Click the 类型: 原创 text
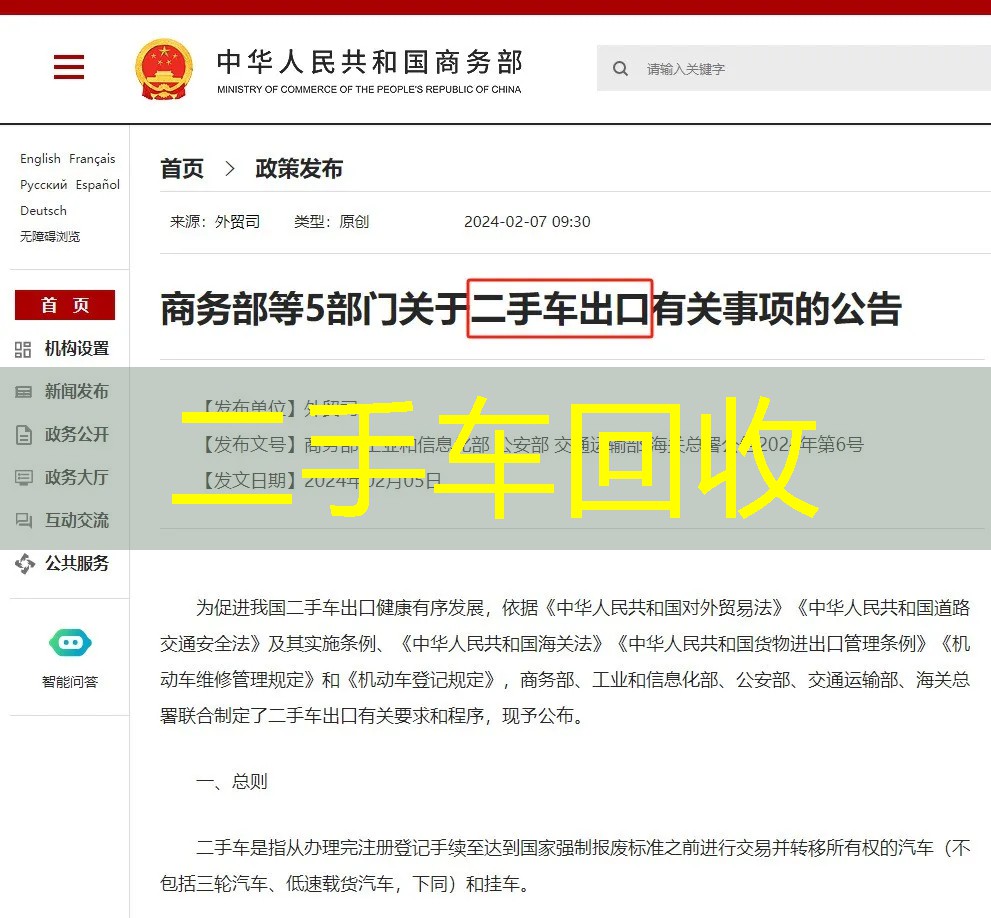Viewport: 991px width, 918px height. (x=331, y=222)
